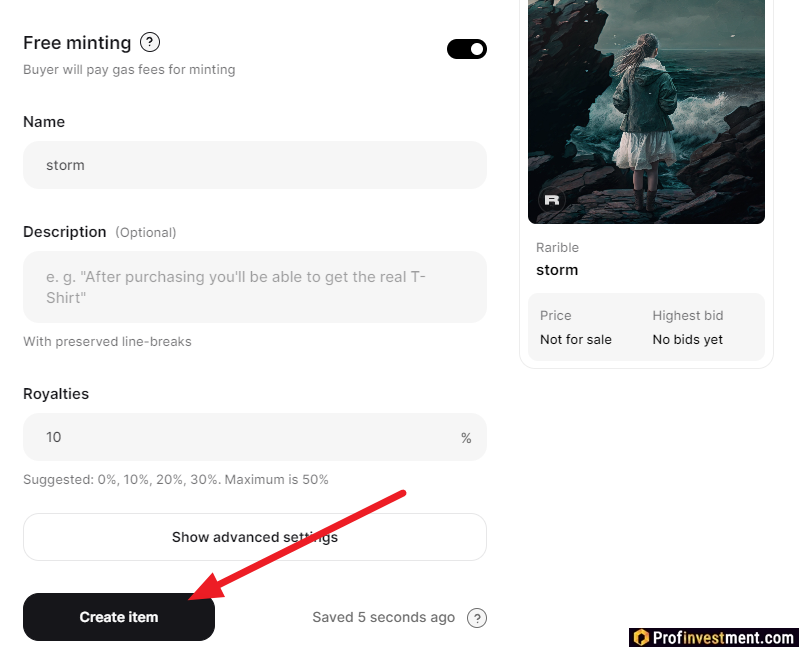Expand Show advanced settings

[x=254, y=537]
